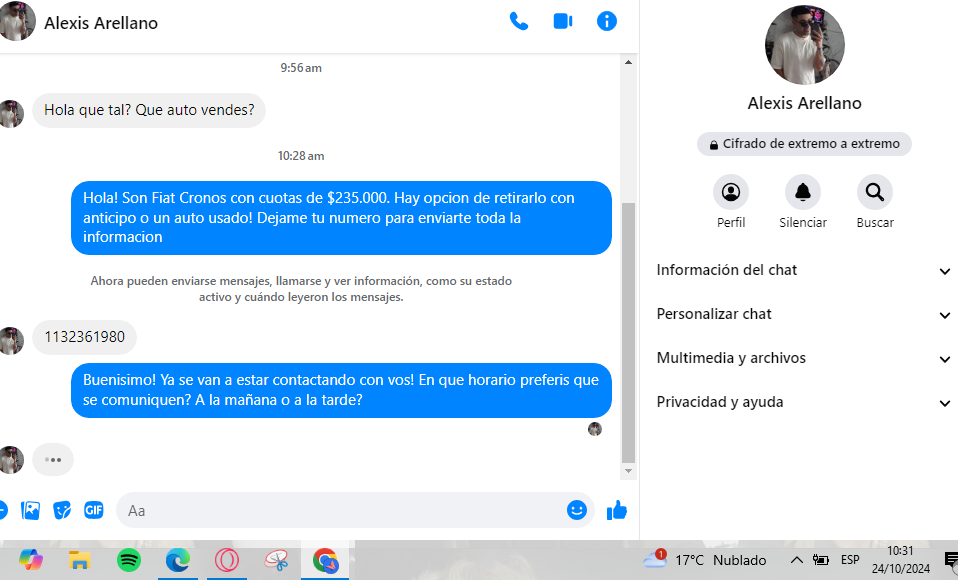Send a thumbs-up like
Image resolution: width=958 pixels, height=580 pixels.
click(x=617, y=510)
